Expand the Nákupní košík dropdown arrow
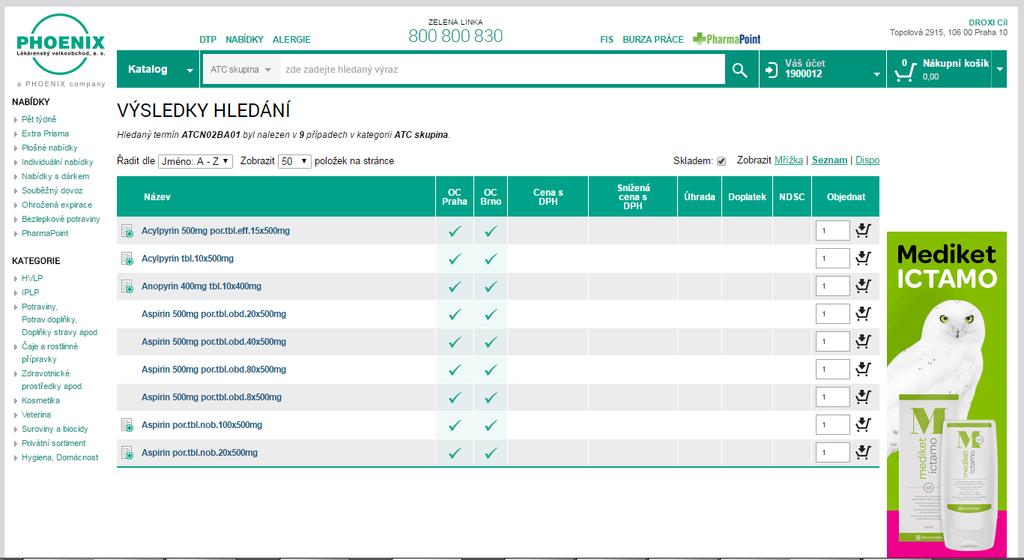The image size is (1024, 560). (999, 69)
